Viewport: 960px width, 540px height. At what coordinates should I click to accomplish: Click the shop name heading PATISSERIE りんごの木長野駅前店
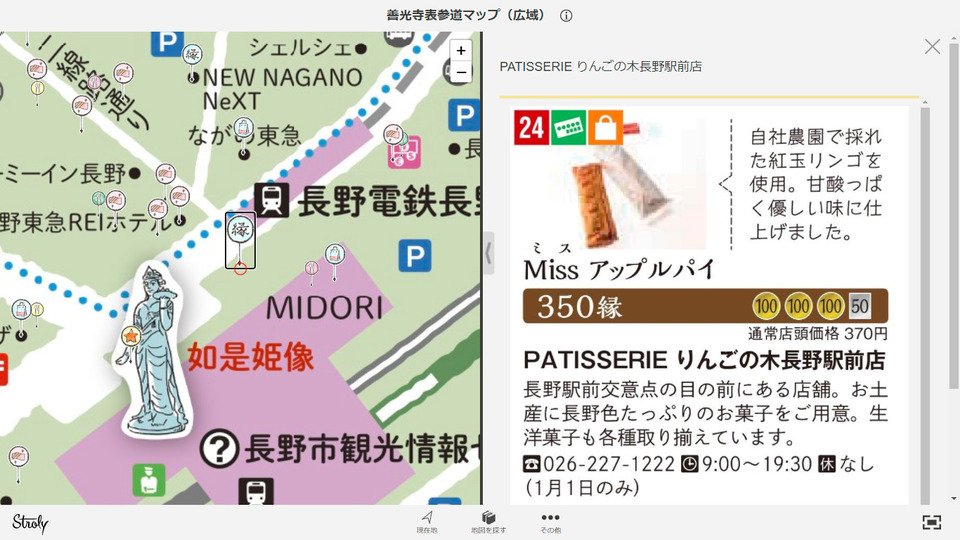pyautogui.click(x=704, y=360)
